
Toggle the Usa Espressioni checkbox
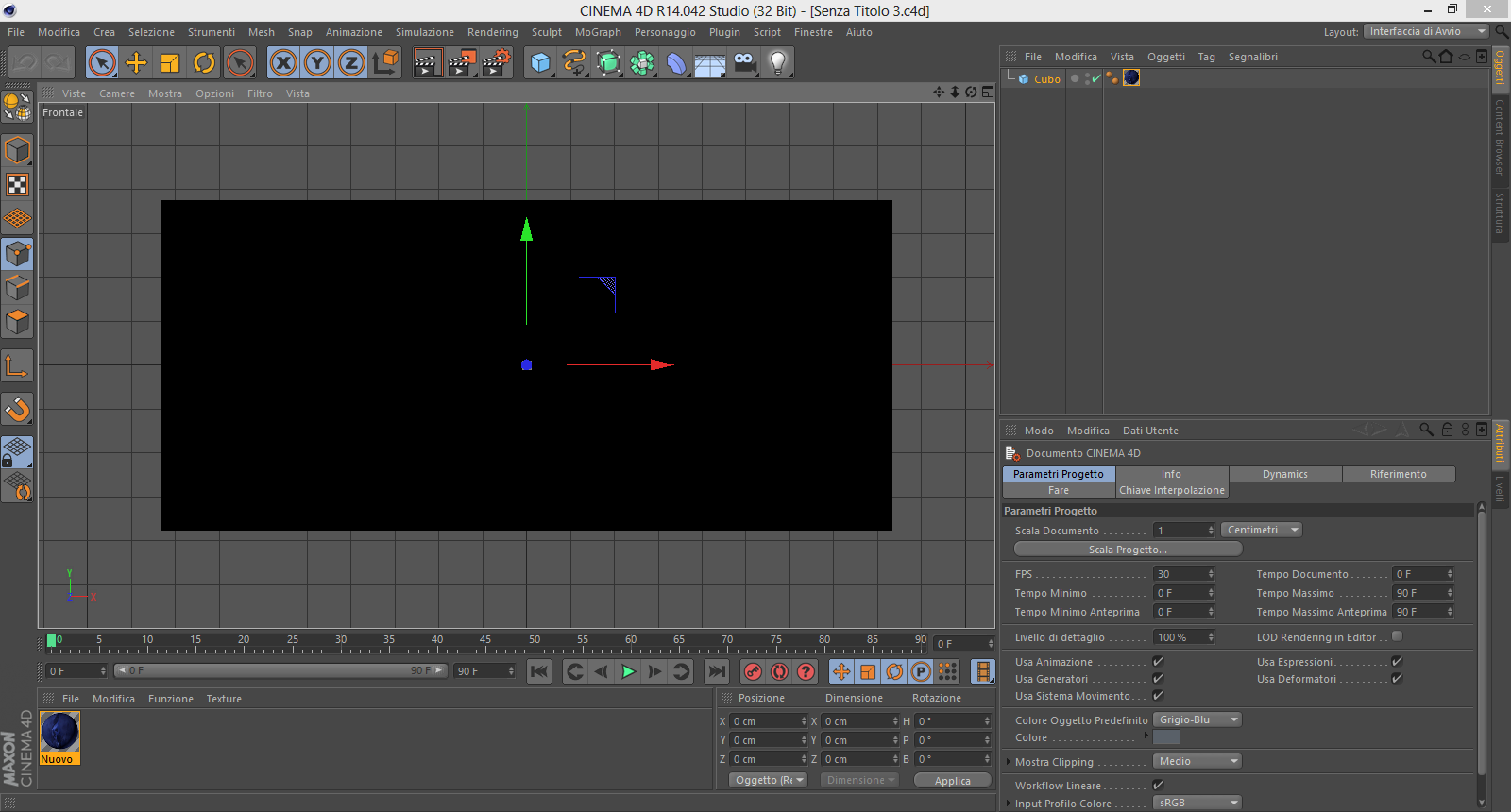[x=1397, y=662]
